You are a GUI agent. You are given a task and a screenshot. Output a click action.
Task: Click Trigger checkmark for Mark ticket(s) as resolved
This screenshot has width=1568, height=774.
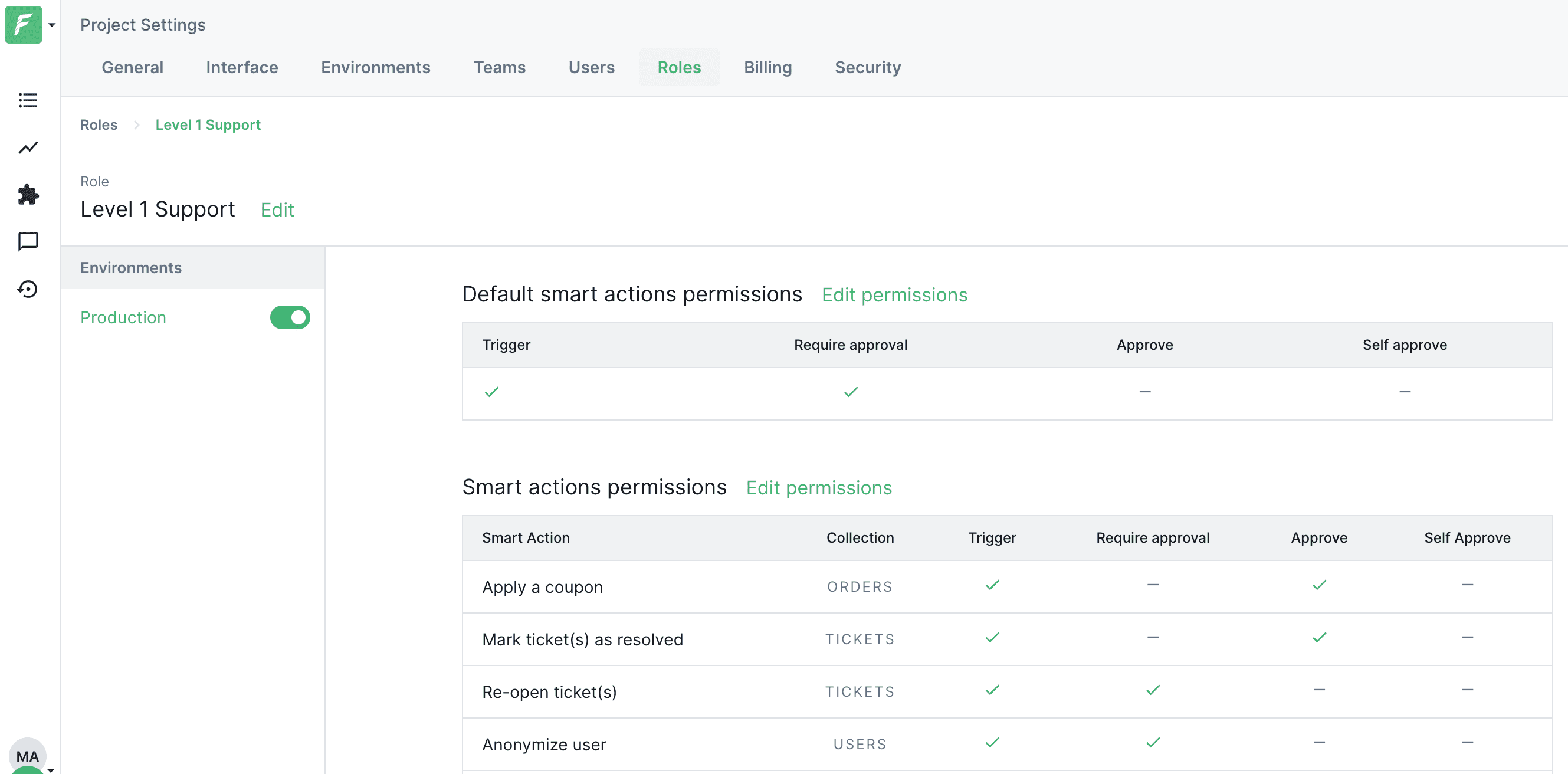pyautogui.click(x=993, y=638)
